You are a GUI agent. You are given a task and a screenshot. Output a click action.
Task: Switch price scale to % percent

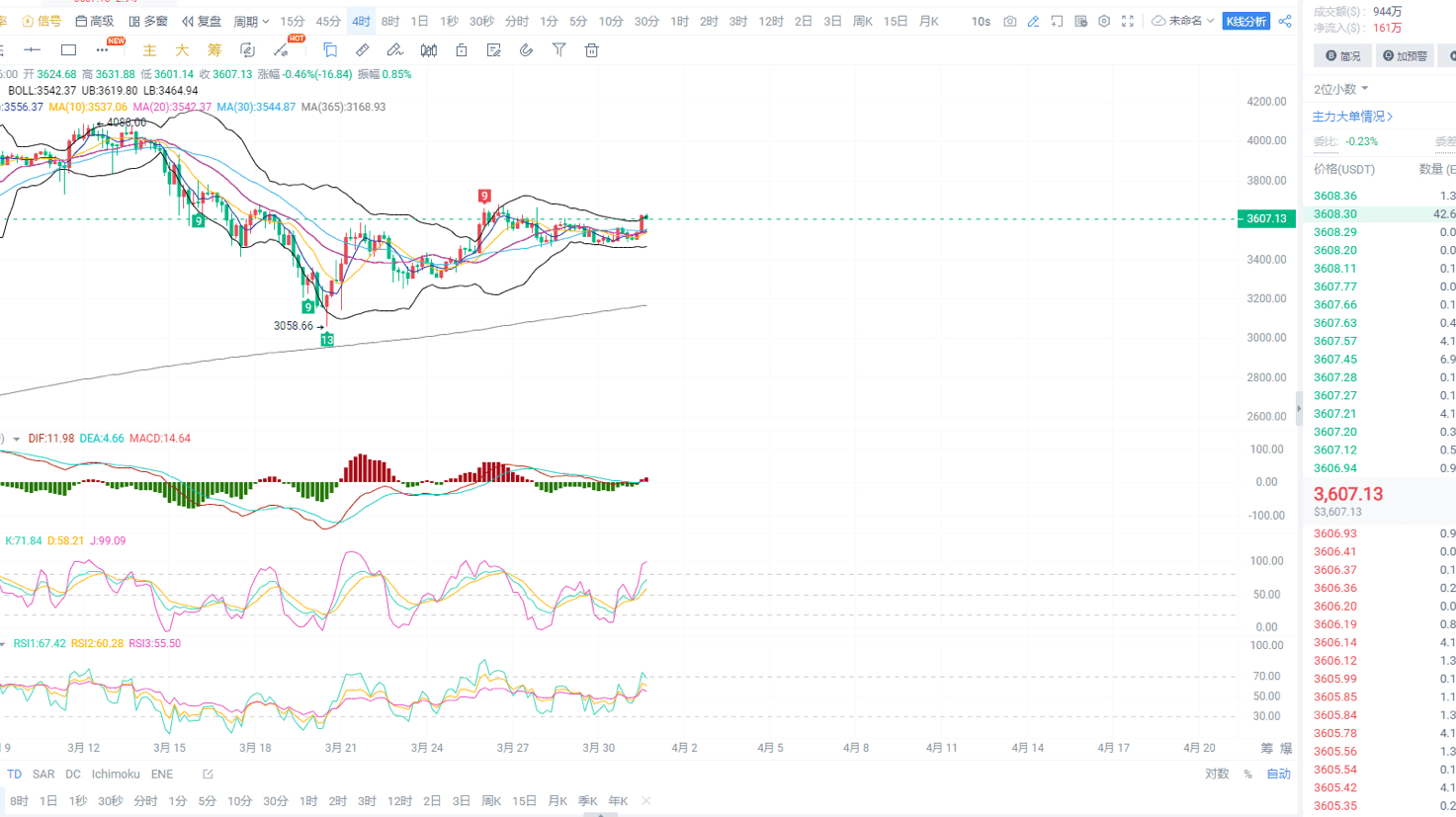pyautogui.click(x=1247, y=775)
